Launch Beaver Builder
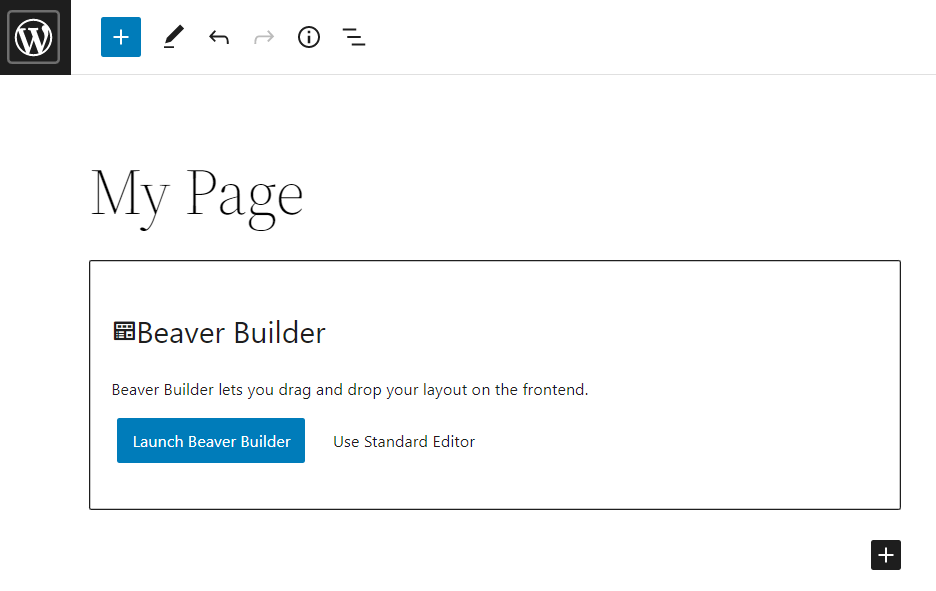This screenshot has height=591, width=936. click(210, 440)
